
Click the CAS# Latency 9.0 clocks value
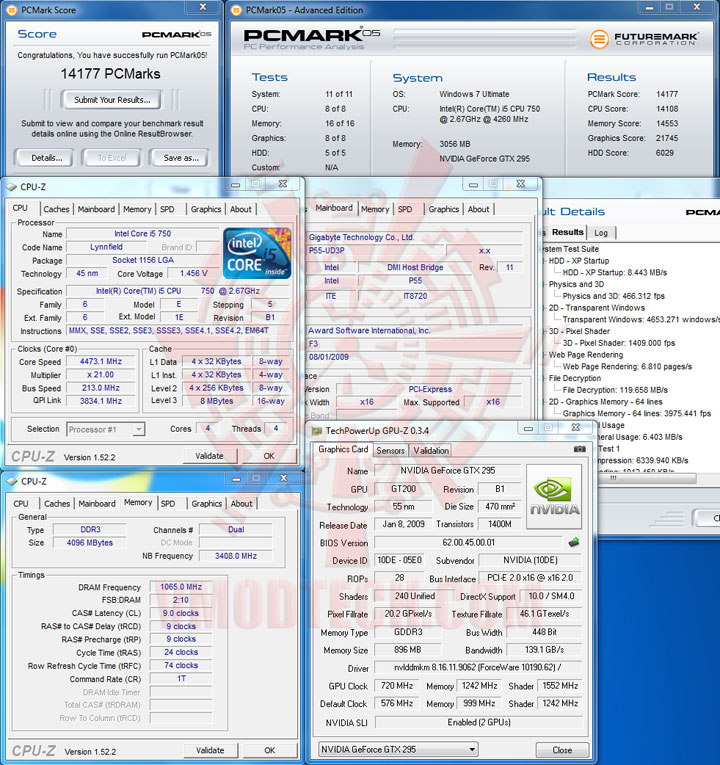point(180,613)
